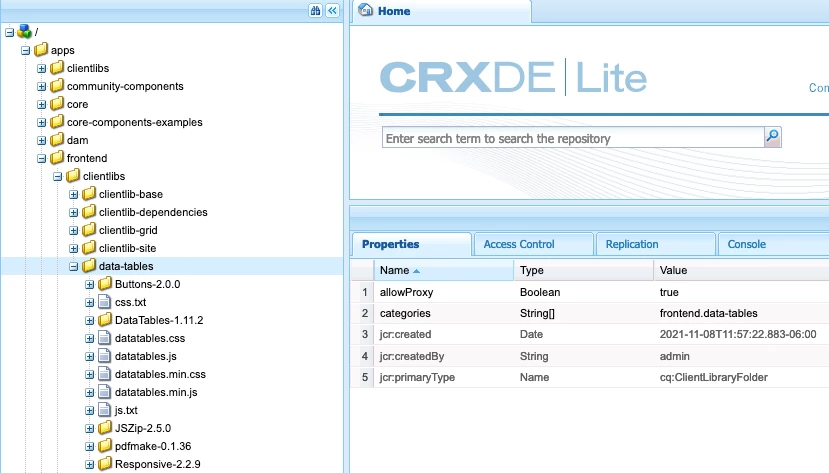The height and width of the screenshot is (473, 829).
Task: Click in the repository search field
Action: [573, 138]
